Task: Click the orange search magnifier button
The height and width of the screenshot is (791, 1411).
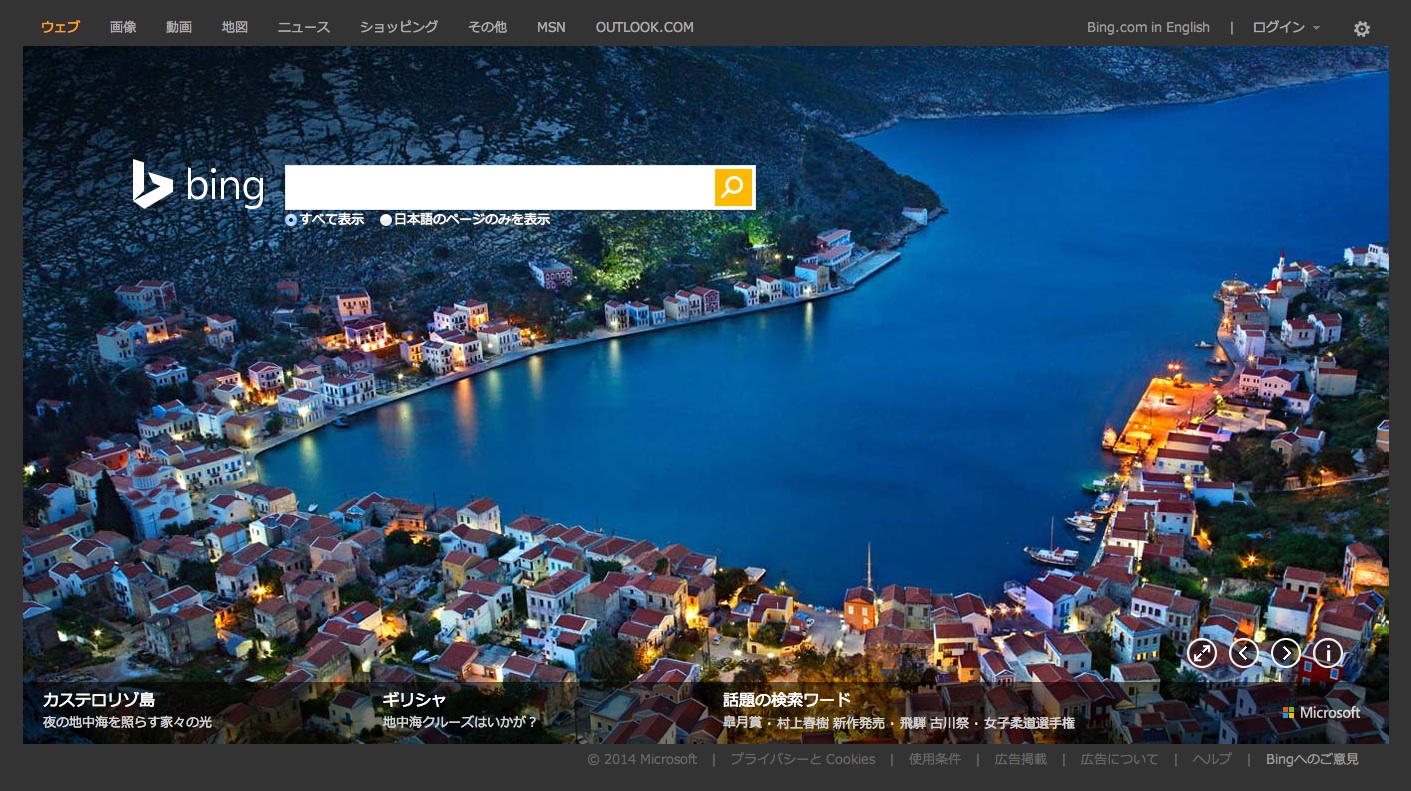Action: [733, 187]
